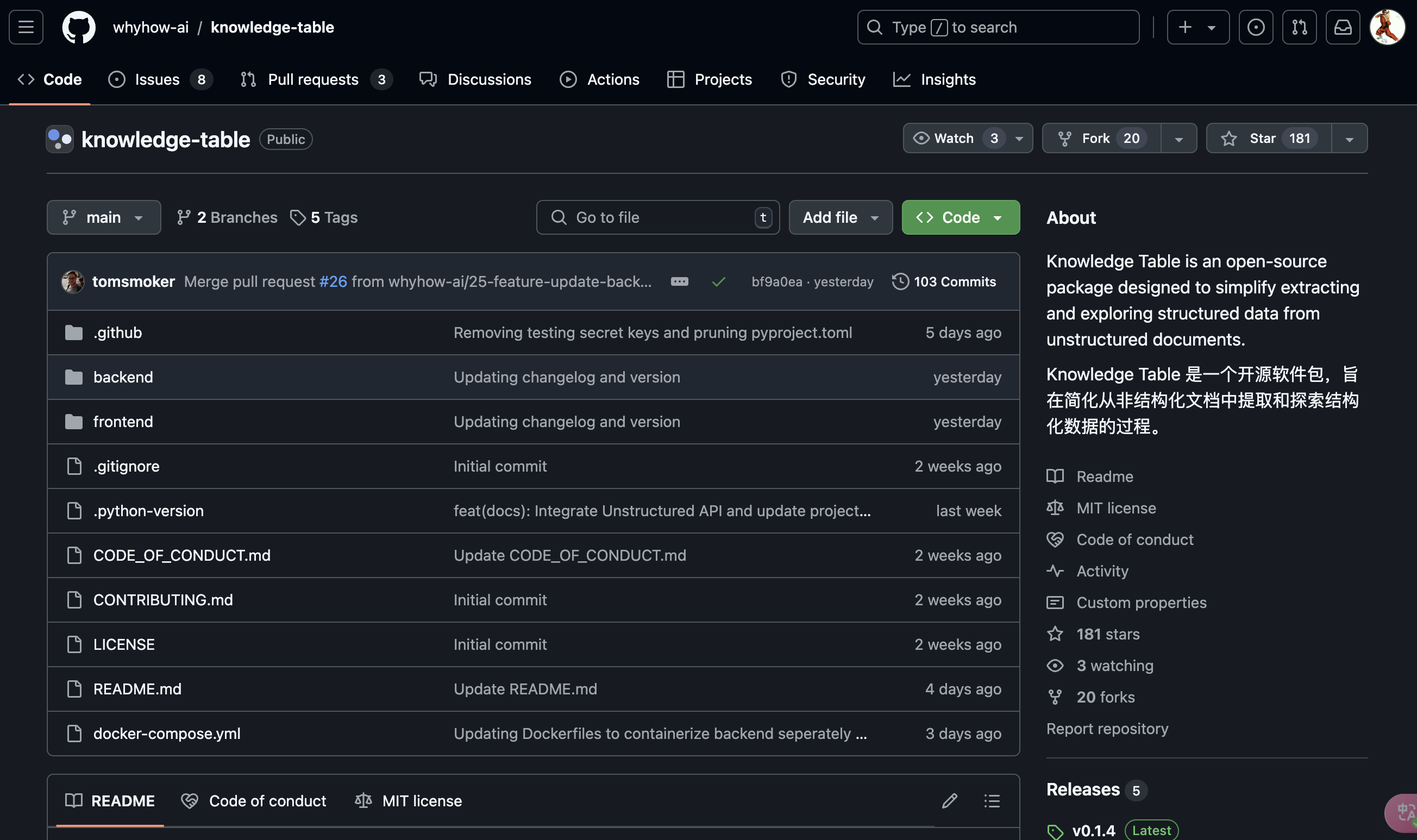Open the main branch selector dropdown

point(104,217)
